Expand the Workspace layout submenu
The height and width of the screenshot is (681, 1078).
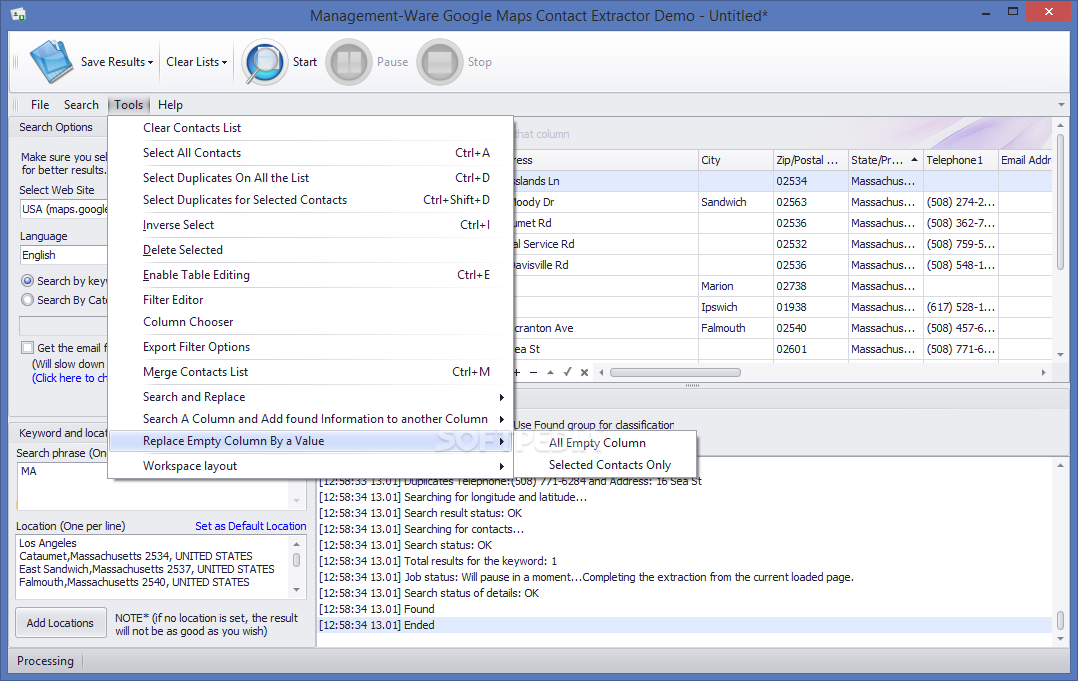pyautogui.click(x=311, y=466)
